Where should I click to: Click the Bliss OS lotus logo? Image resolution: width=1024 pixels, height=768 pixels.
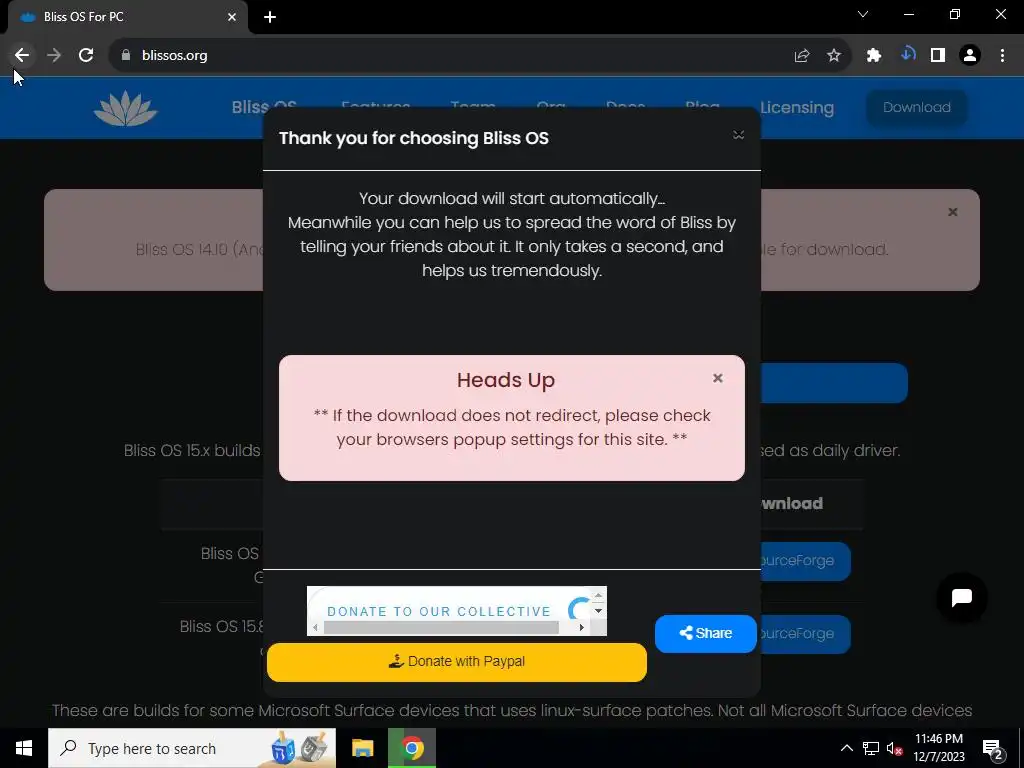125,108
